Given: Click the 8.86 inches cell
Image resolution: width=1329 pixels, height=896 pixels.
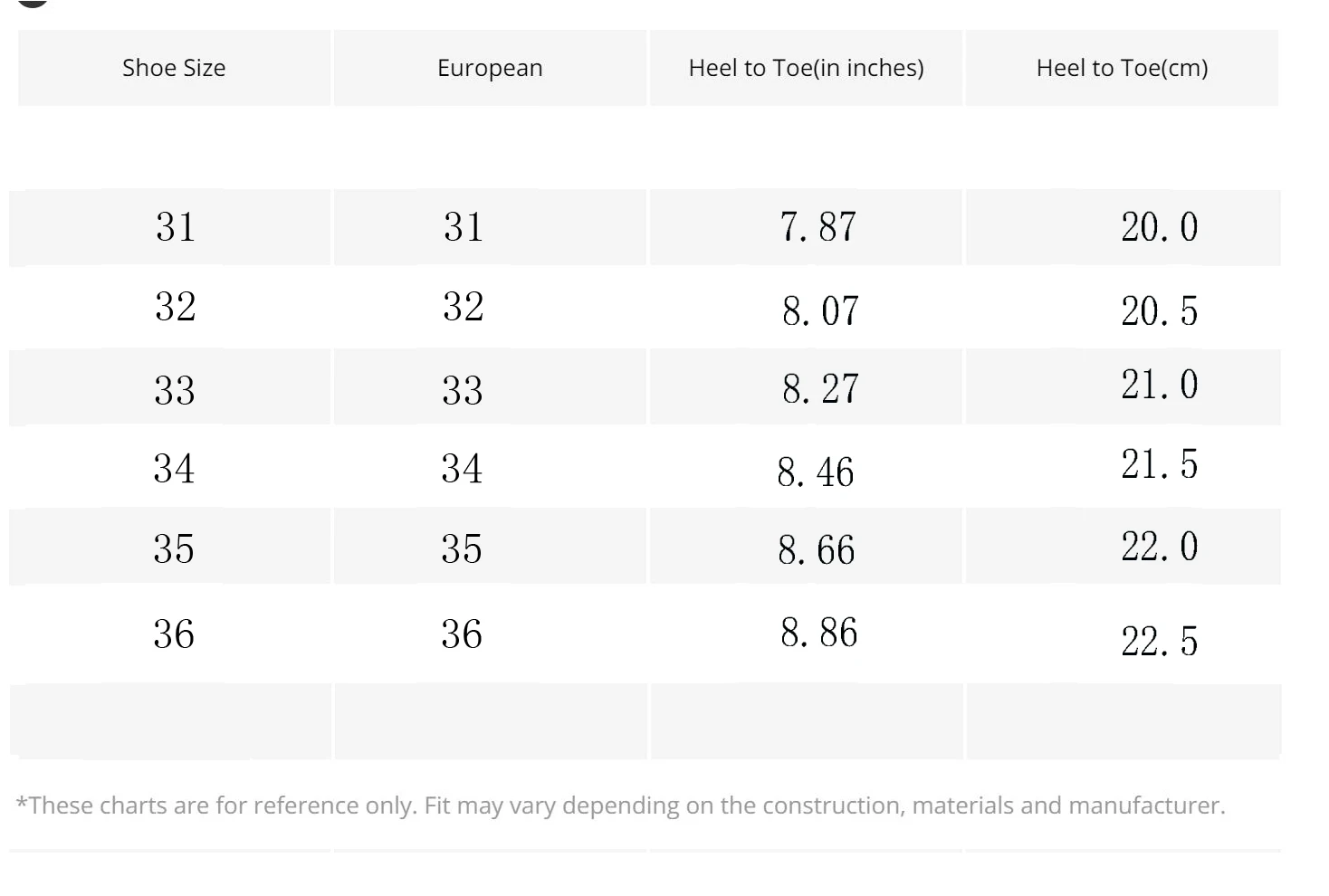Looking at the screenshot, I should (x=818, y=633).
